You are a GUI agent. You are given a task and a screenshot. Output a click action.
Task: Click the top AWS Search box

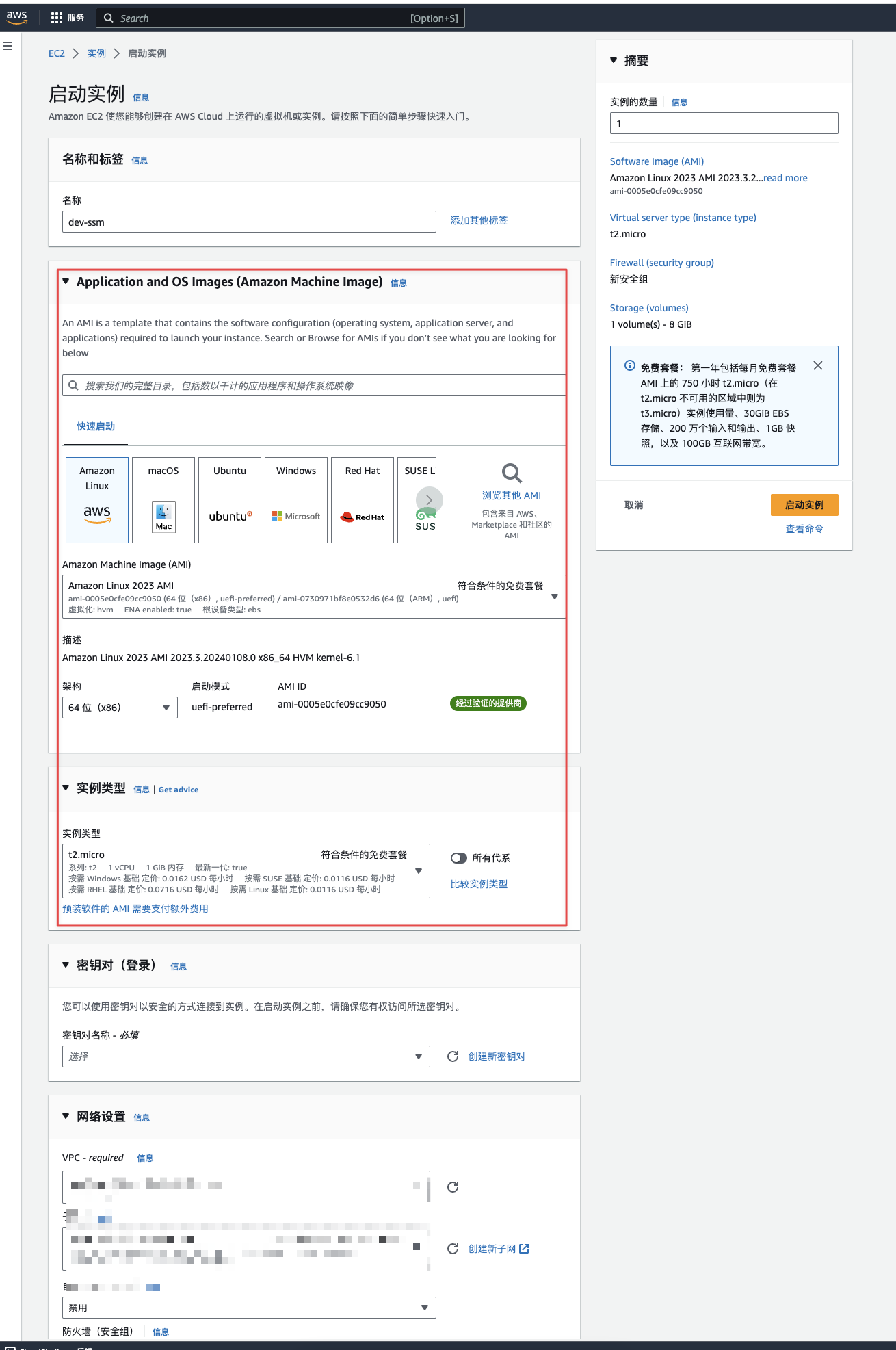pyautogui.click(x=280, y=18)
